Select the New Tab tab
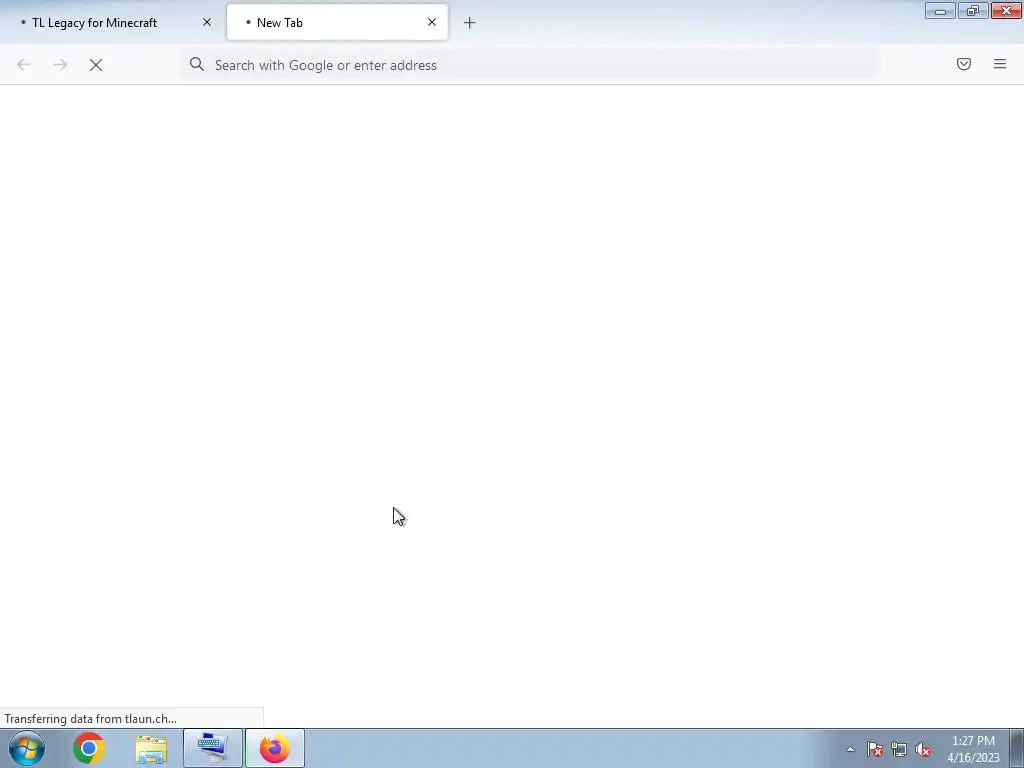Image resolution: width=1024 pixels, height=768 pixels. pyautogui.click(x=337, y=22)
